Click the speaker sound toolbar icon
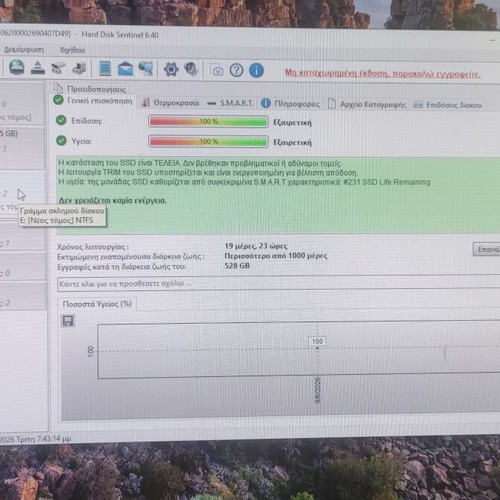Viewport: 500px width, 500px height. [191, 70]
